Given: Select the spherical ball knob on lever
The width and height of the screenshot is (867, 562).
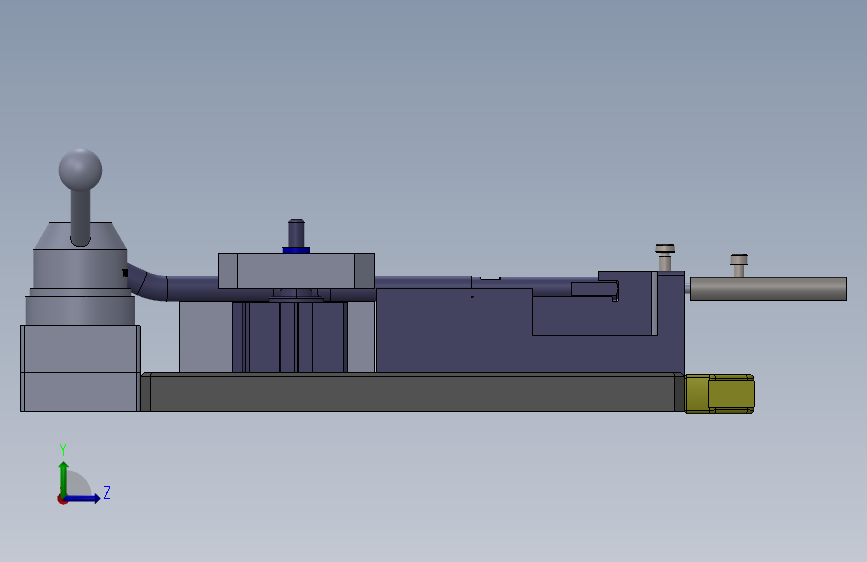Looking at the screenshot, I should [x=80, y=169].
